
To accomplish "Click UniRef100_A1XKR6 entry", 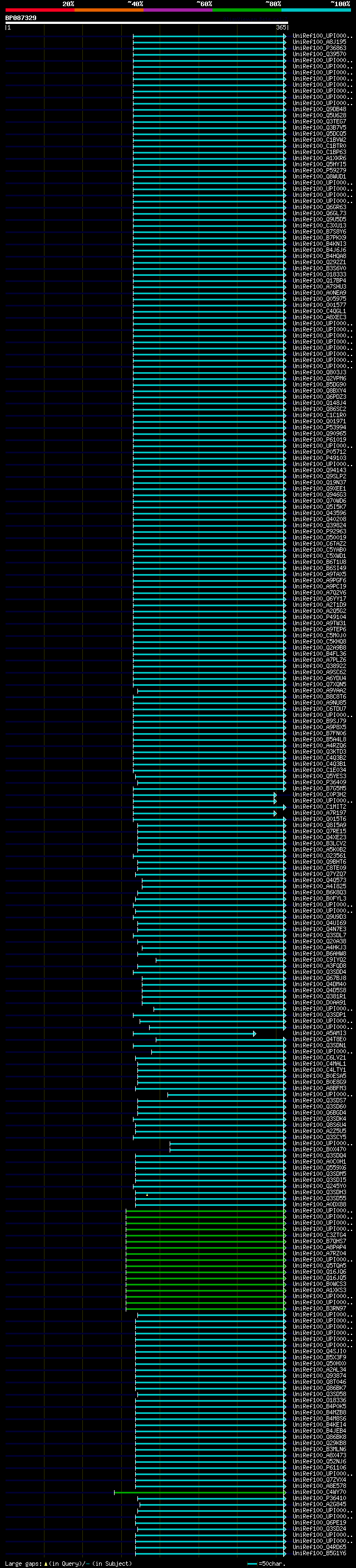I will click(x=319, y=159).
